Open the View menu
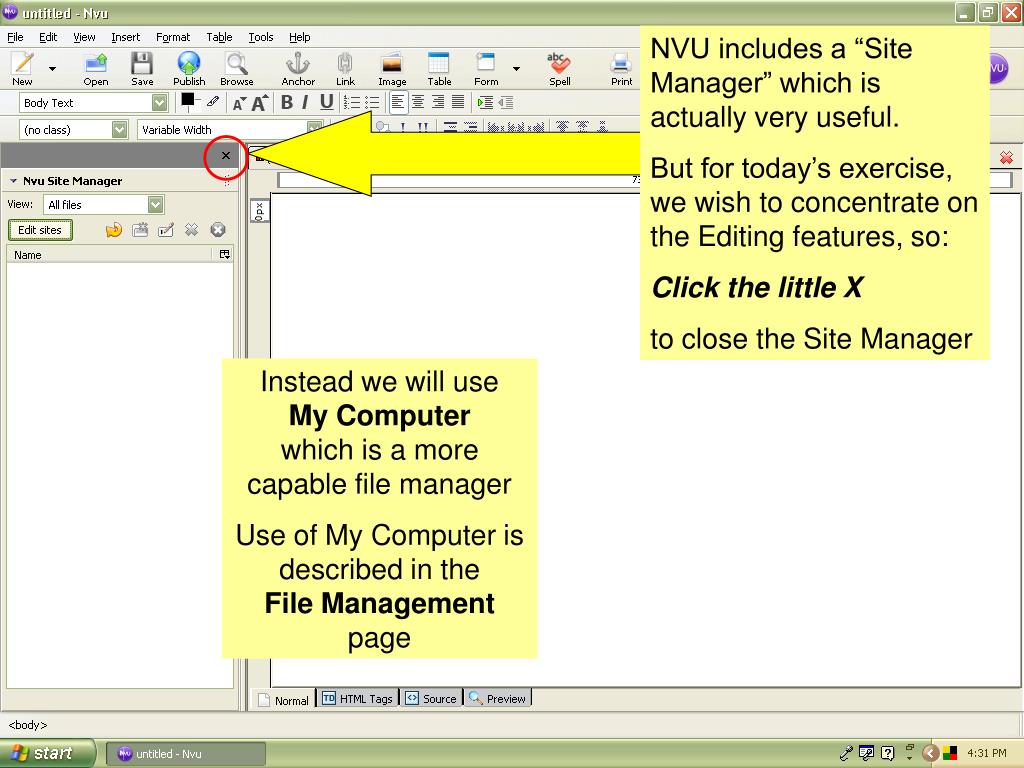1024x768 pixels. click(x=84, y=37)
